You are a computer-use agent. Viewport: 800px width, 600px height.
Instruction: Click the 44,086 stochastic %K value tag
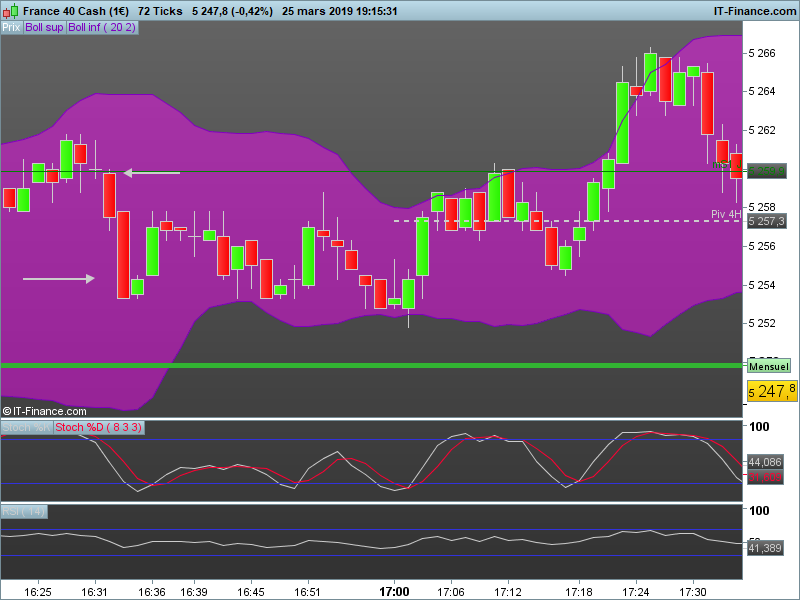765,462
